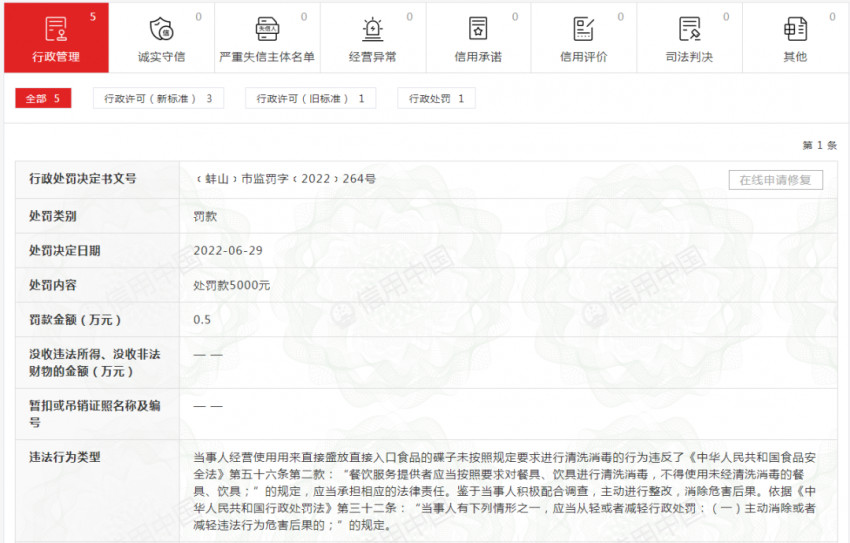Open the 司法判决 tab label

[x=689, y=57]
